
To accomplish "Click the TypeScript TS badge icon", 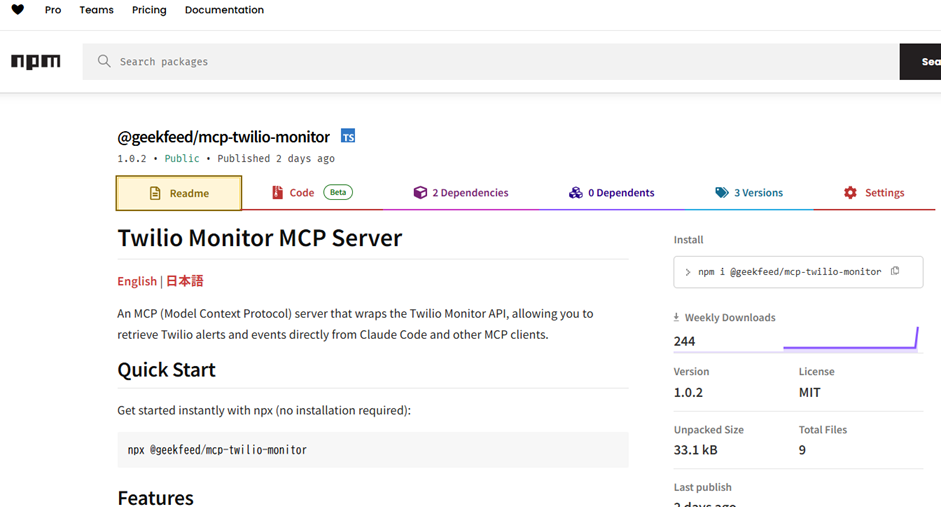I will pos(348,136).
